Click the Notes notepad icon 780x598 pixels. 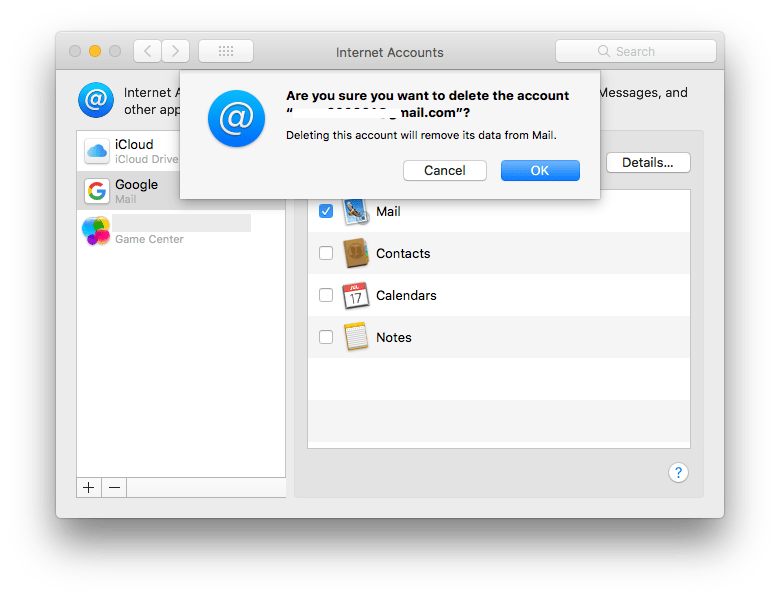coord(356,337)
